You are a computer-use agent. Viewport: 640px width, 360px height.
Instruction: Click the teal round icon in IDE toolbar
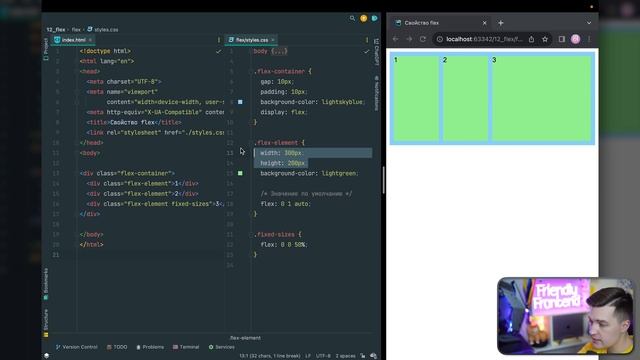pyautogui.click(x=374, y=18)
